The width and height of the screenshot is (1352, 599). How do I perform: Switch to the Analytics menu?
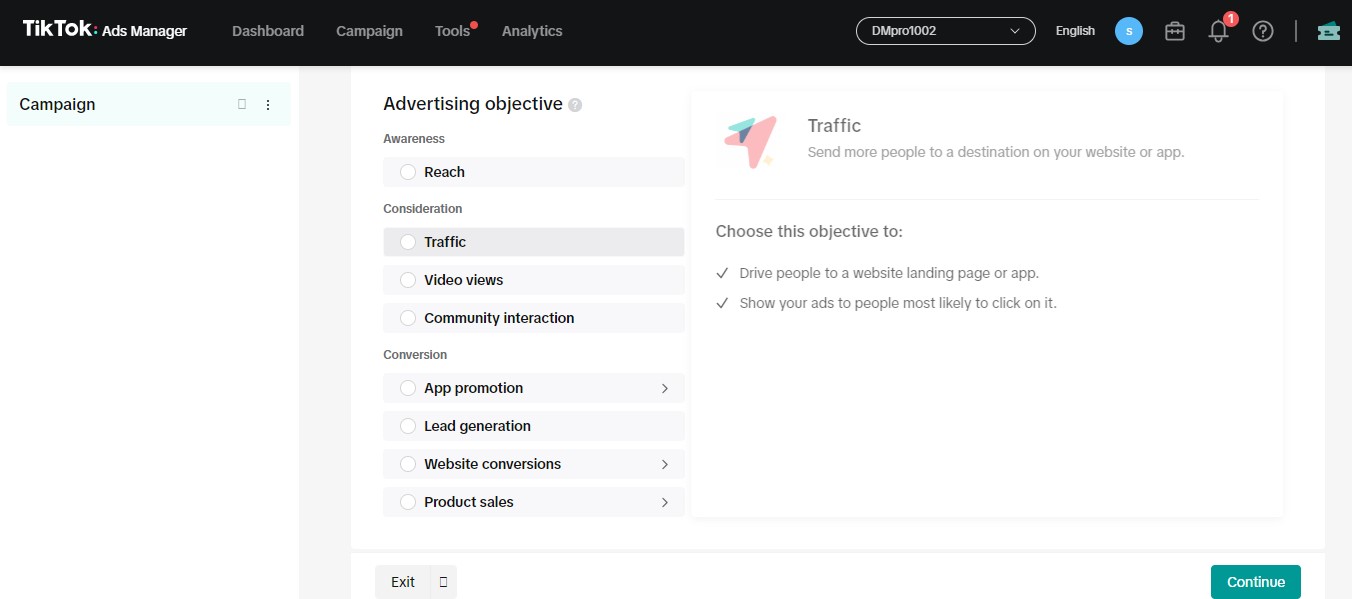[x=532, y=31]
